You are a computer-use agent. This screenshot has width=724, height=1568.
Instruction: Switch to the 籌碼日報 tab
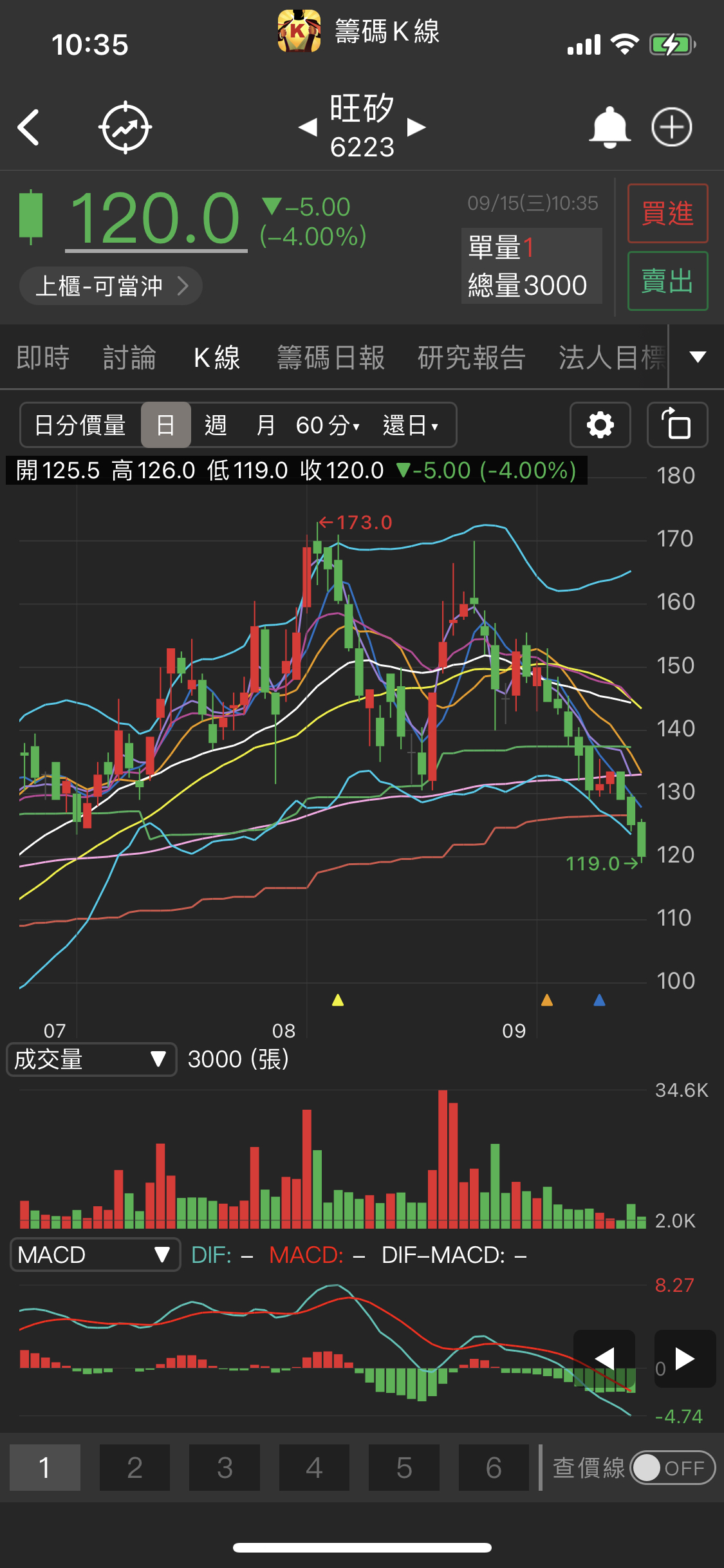[x=331, y=358]
